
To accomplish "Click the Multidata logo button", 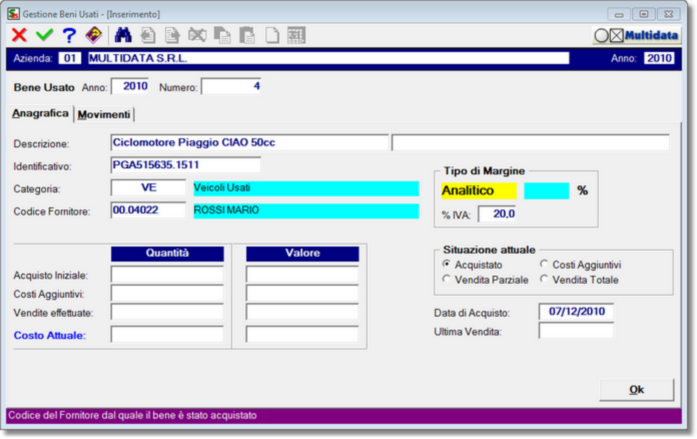I will [637, 35].
